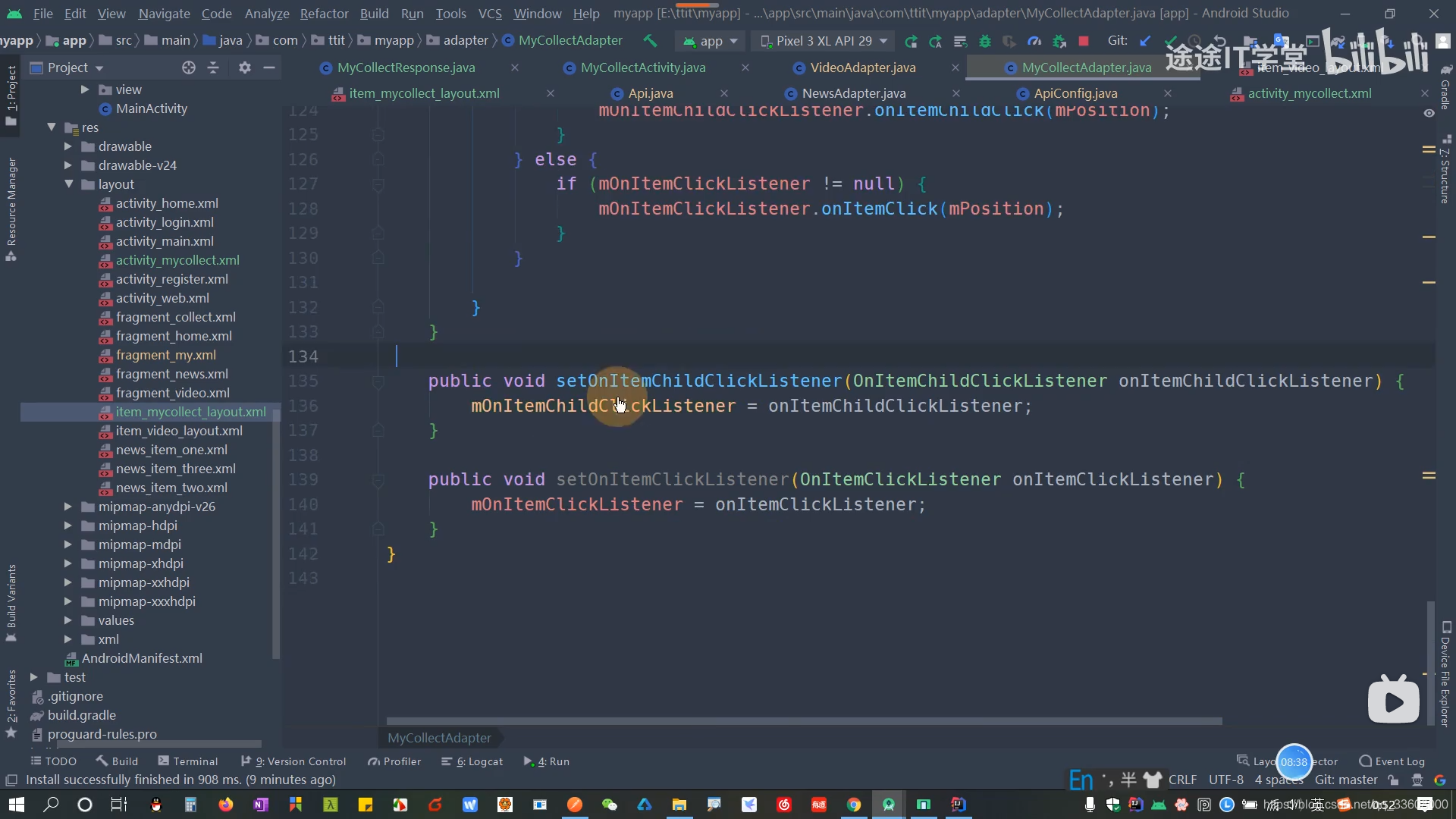Collapse the res folder
This screenshot has height=819, width=1456.
point(52,127)
